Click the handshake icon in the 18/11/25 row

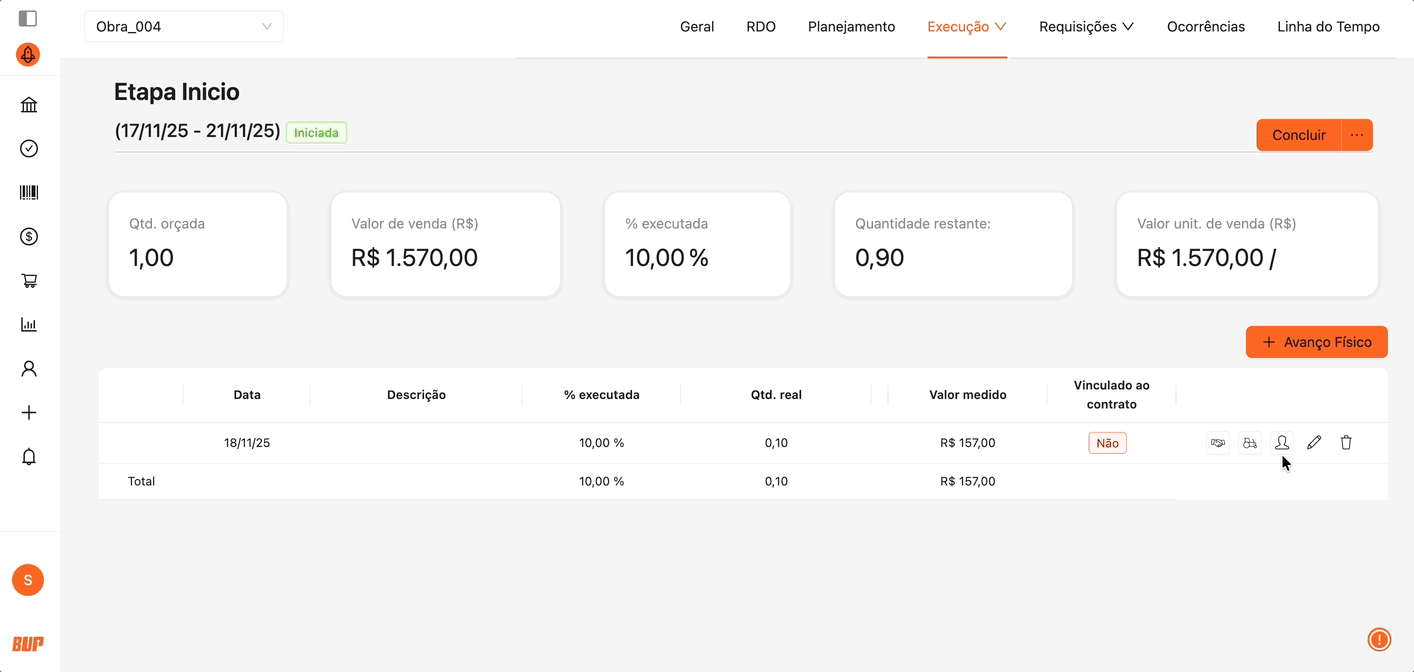click(1218, 443)
